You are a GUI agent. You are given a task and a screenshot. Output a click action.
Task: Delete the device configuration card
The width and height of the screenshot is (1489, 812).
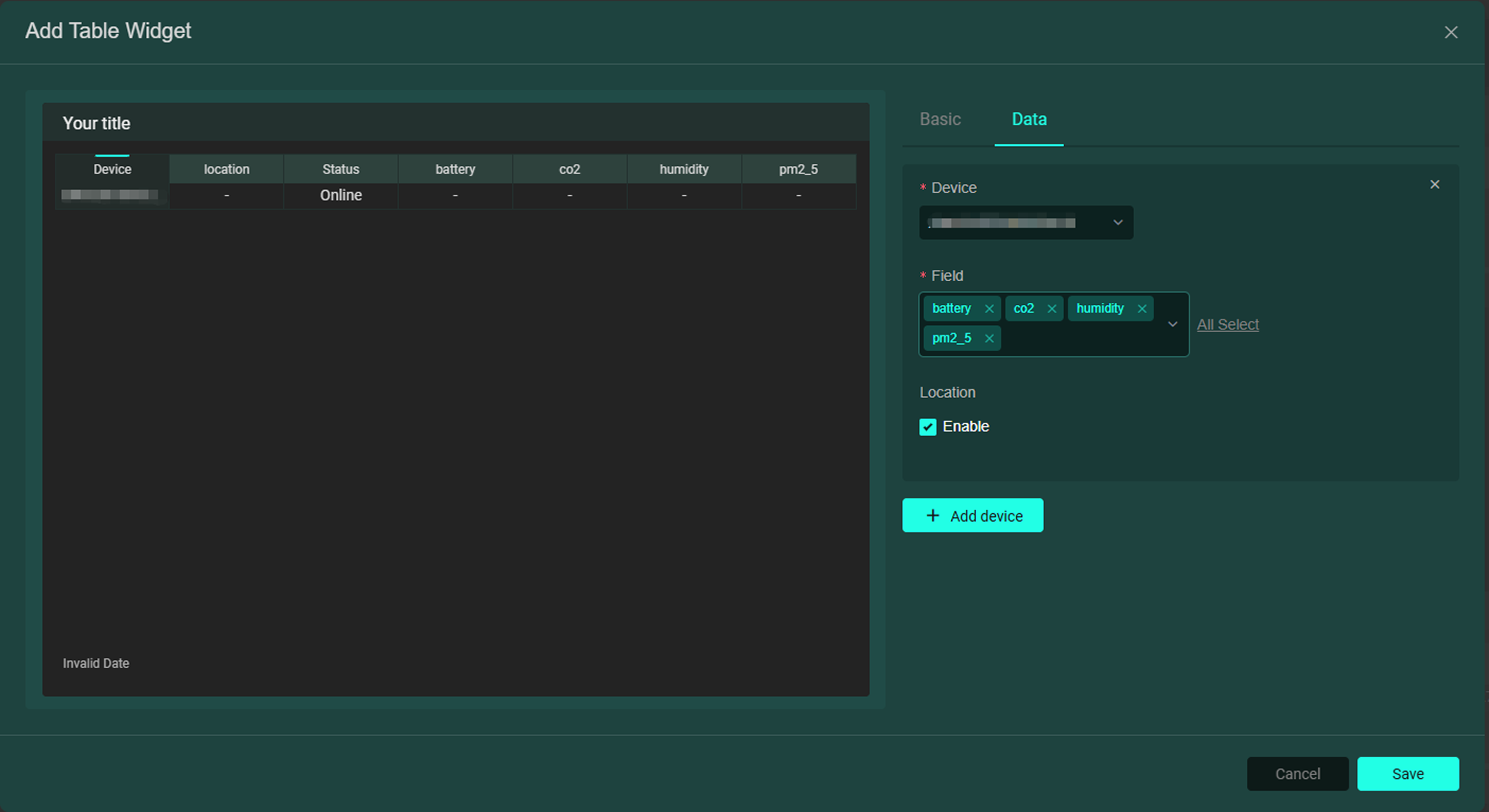pos(1434,184)
